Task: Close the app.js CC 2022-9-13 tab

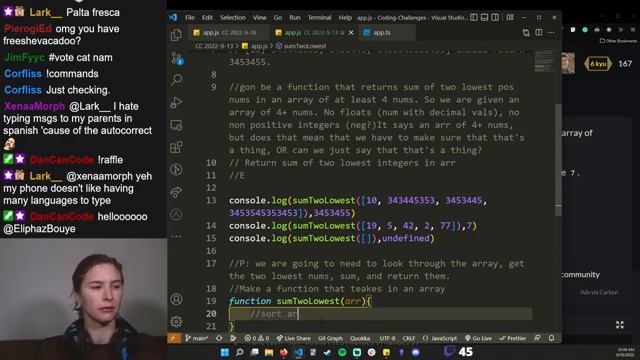Action: click(x=351, y=33)
